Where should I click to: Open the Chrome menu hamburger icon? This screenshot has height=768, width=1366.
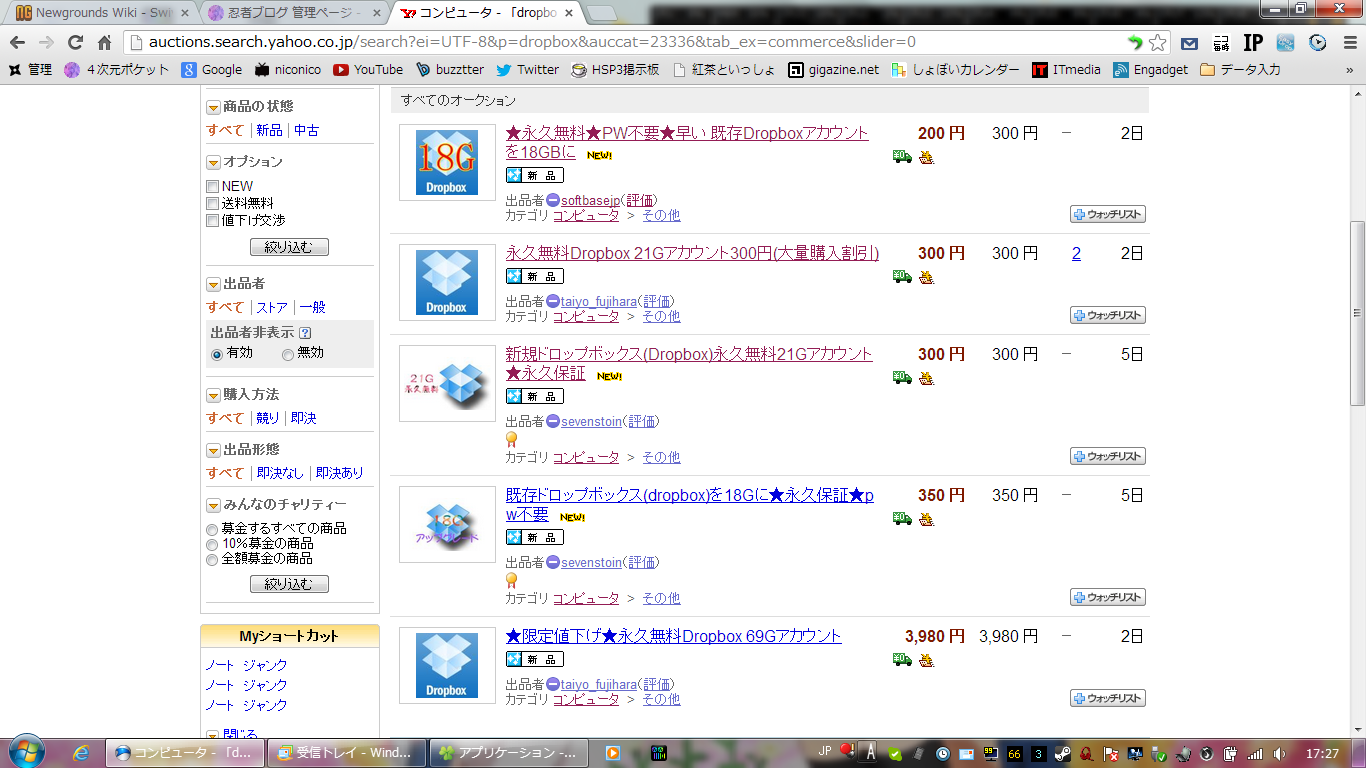coord(1350,42)
